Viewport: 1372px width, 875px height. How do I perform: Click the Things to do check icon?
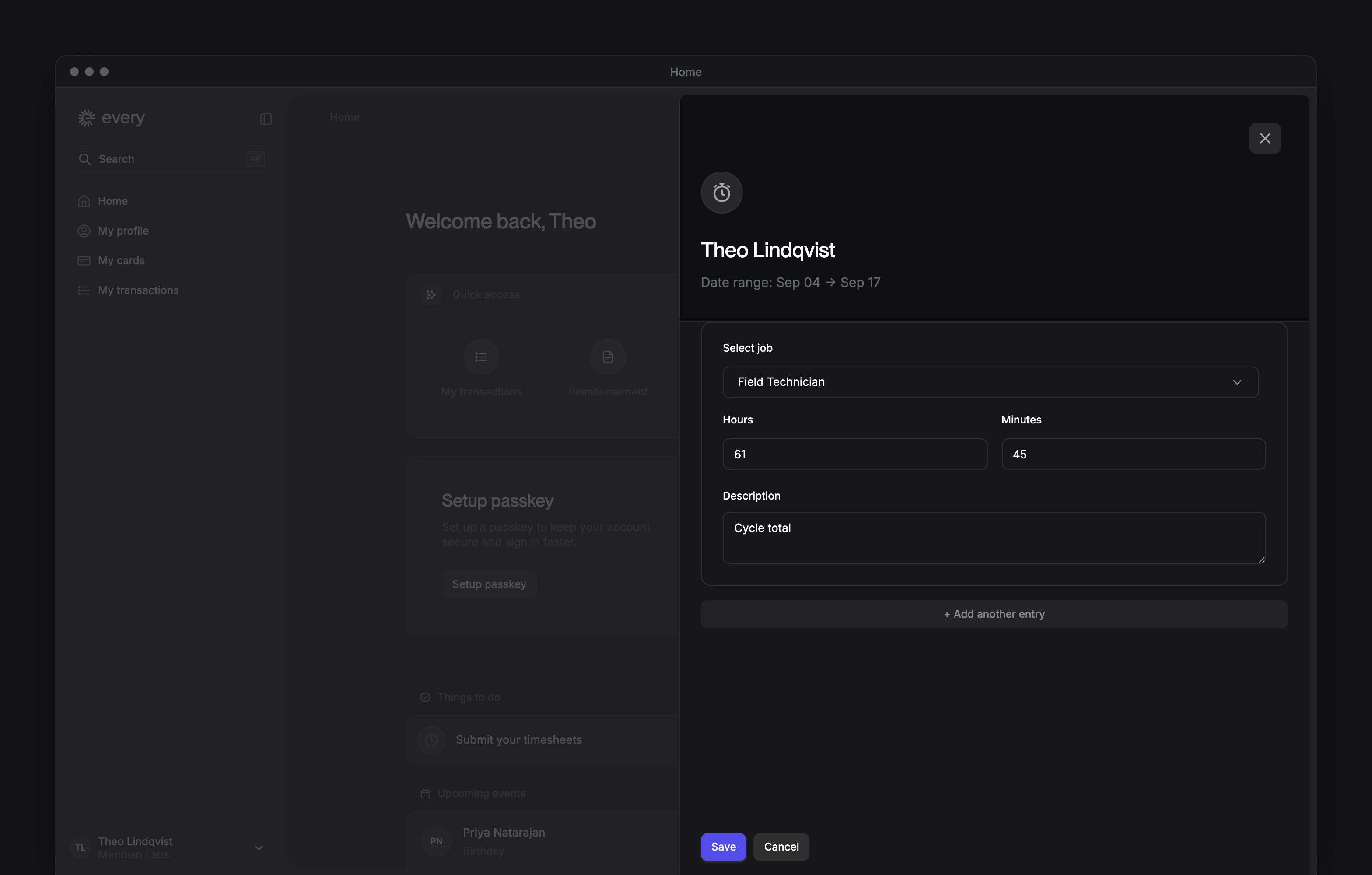pyautogui.click(x=425, y=697)
